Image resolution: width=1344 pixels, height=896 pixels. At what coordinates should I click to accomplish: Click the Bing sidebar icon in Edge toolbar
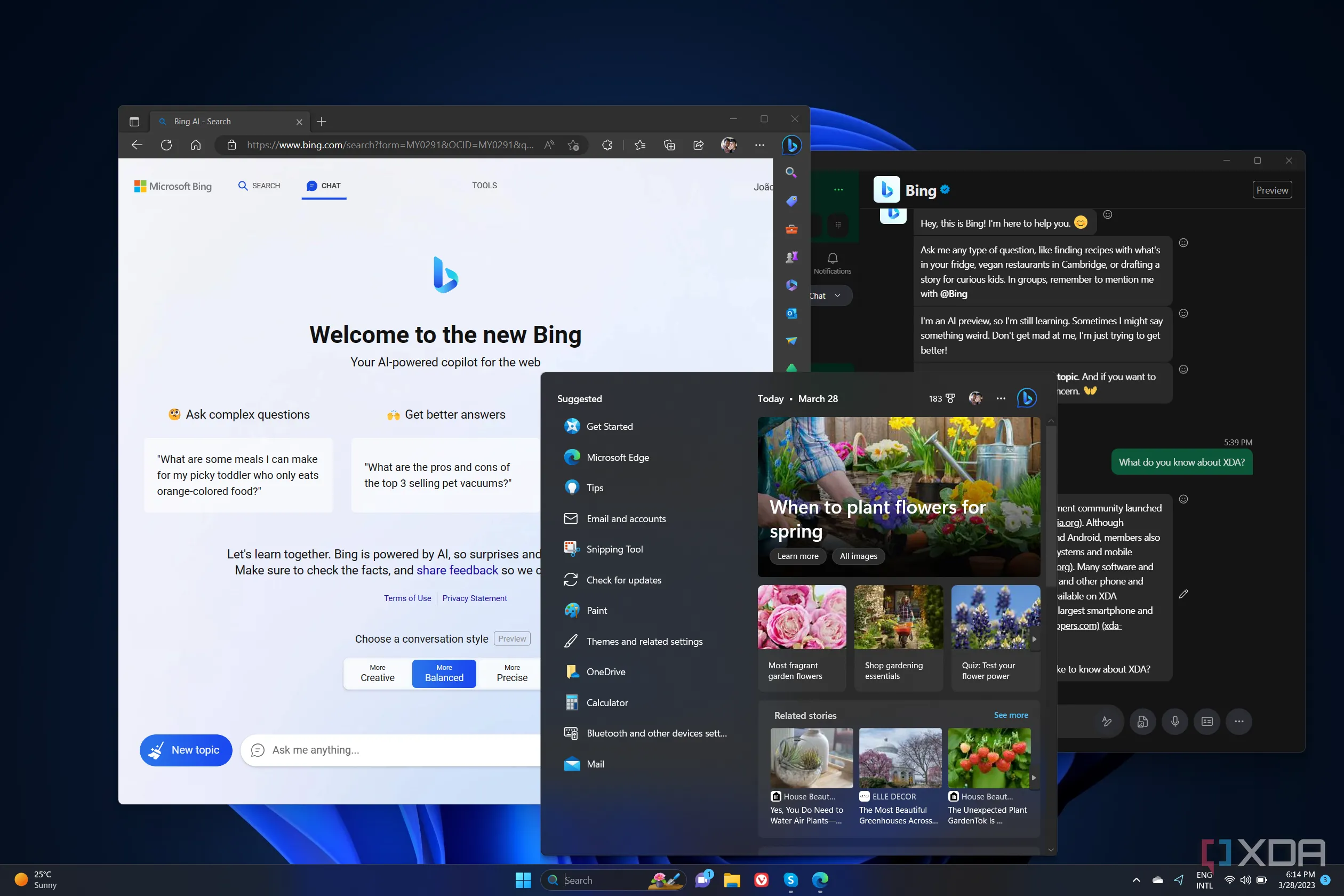pos(791,145)
